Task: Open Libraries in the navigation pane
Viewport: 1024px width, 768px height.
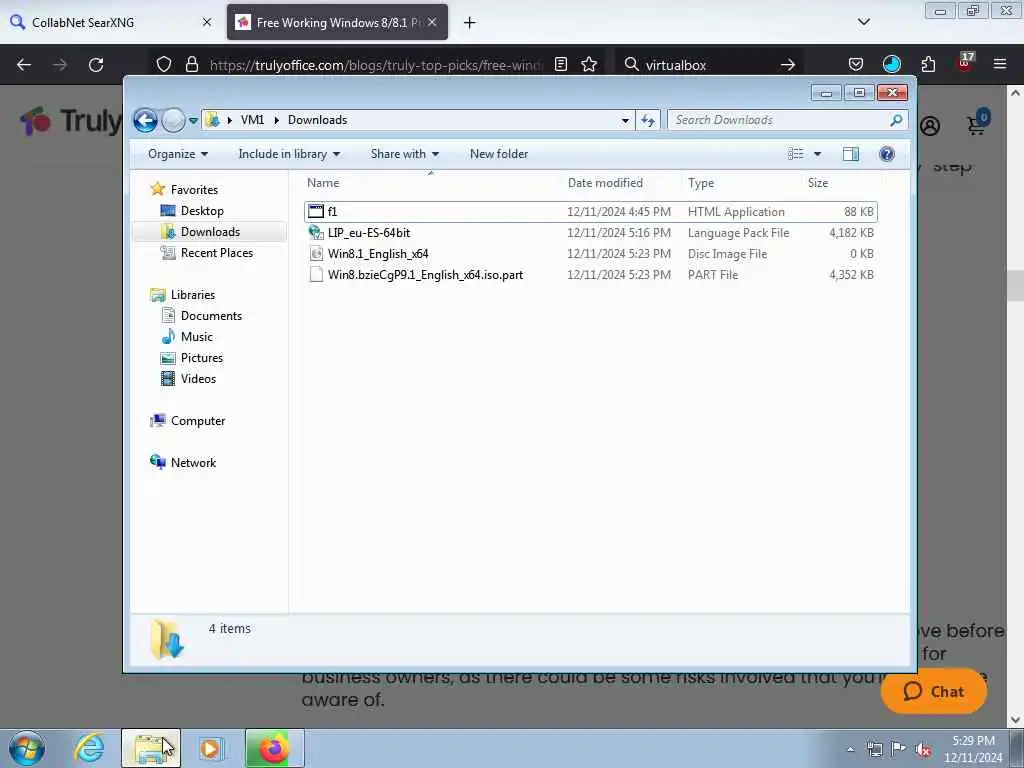Action: click(x=193, y=295)
